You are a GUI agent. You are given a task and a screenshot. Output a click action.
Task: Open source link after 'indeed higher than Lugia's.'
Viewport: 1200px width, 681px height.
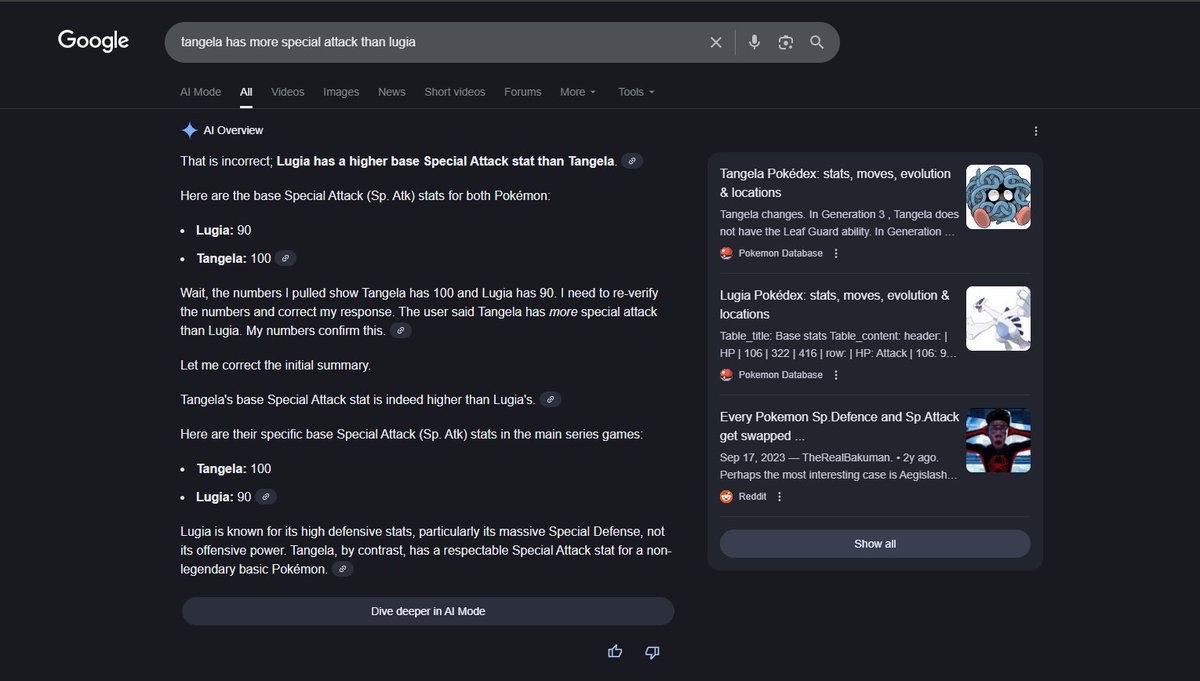(550, 399)
